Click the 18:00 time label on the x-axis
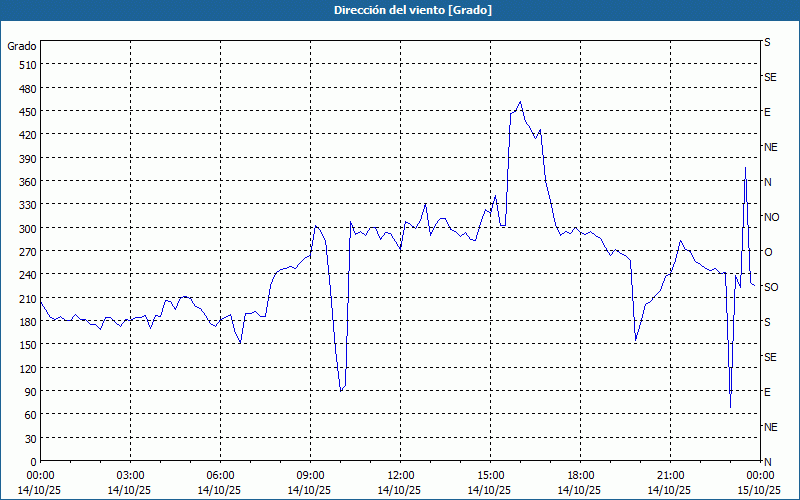This screenshot has width=800, height=500. coord(580,475)
